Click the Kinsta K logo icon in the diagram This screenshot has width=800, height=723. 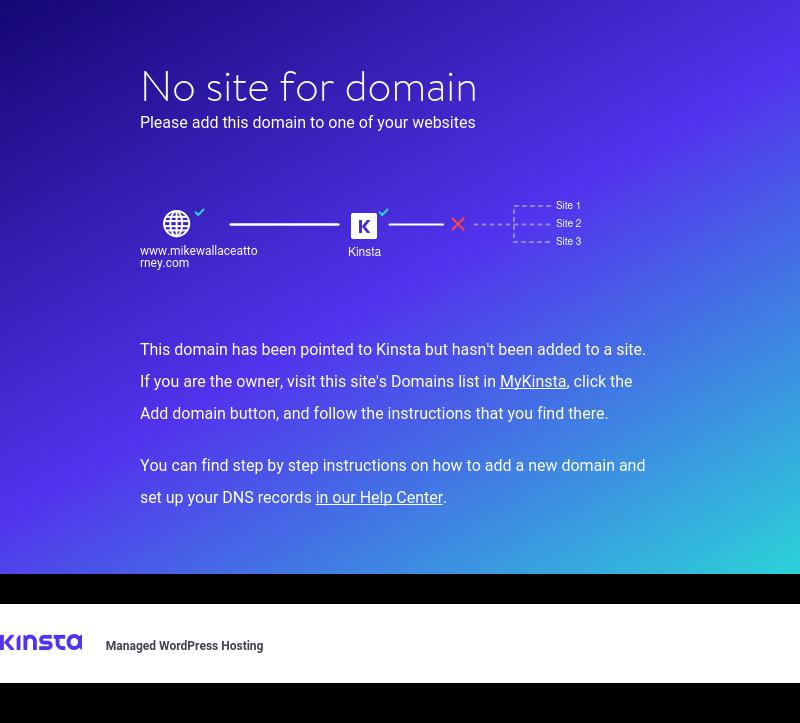point(364,226)
